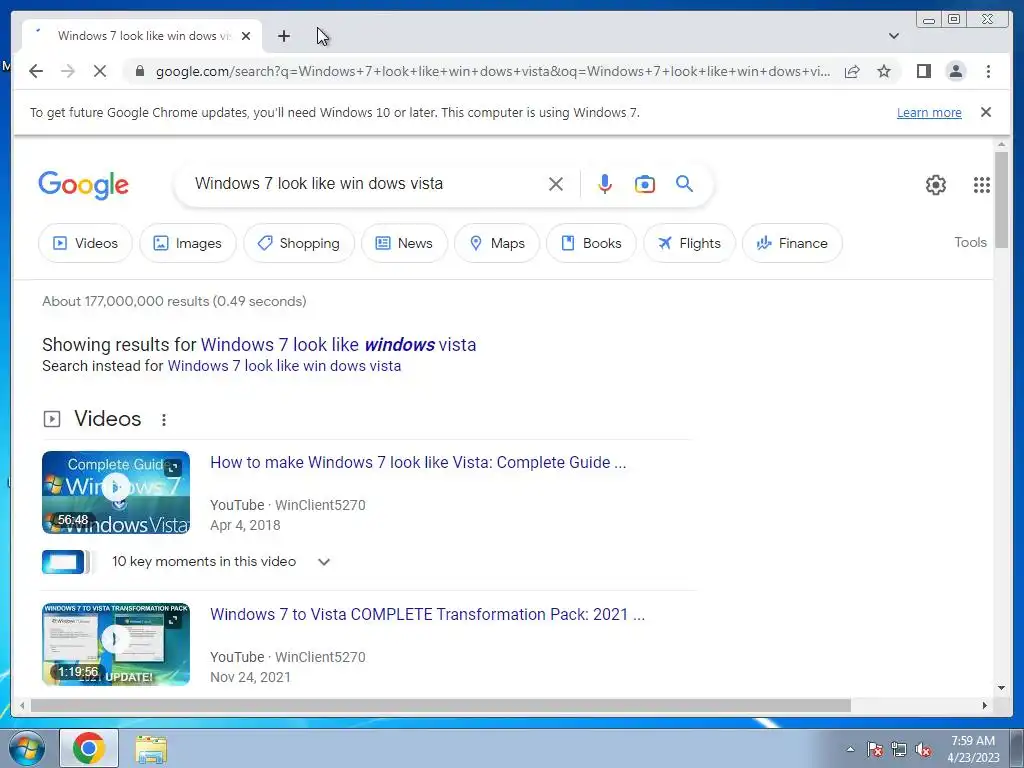Filter results by Videos
This screenshot has width=1024, height=768.
[85, 243]
